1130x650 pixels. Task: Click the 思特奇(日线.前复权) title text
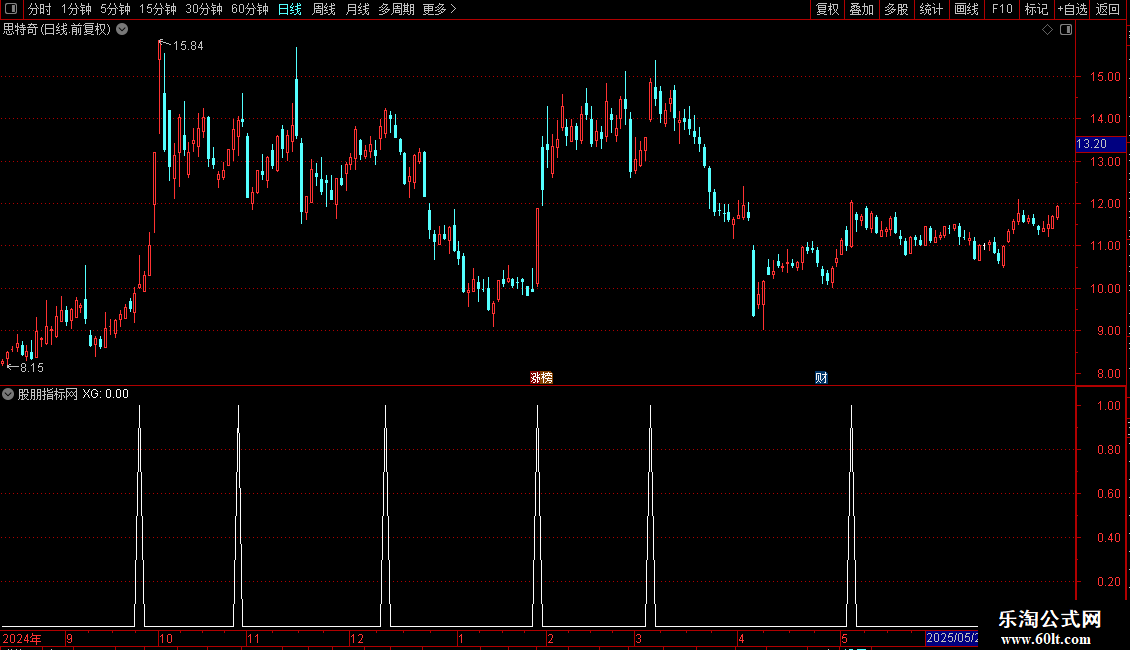[57, 30]
